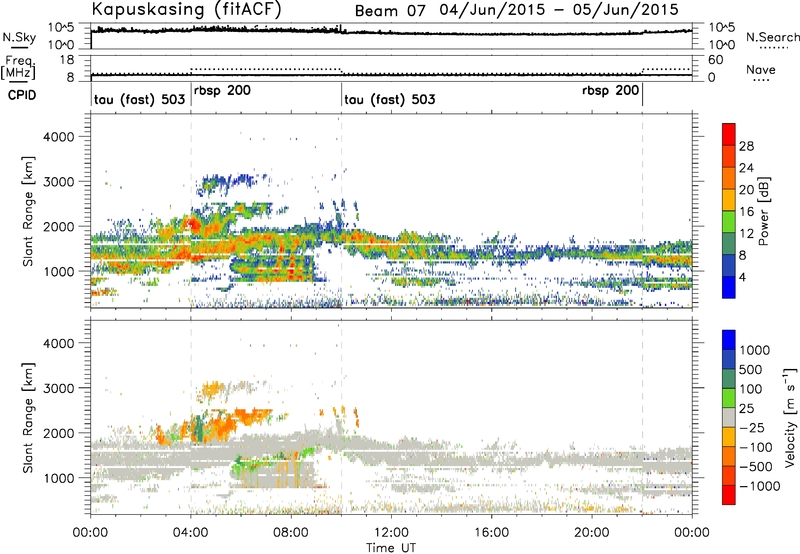800x554 pixels.
Task: Click the '20:00' time axis label
Action: point(591,533)
